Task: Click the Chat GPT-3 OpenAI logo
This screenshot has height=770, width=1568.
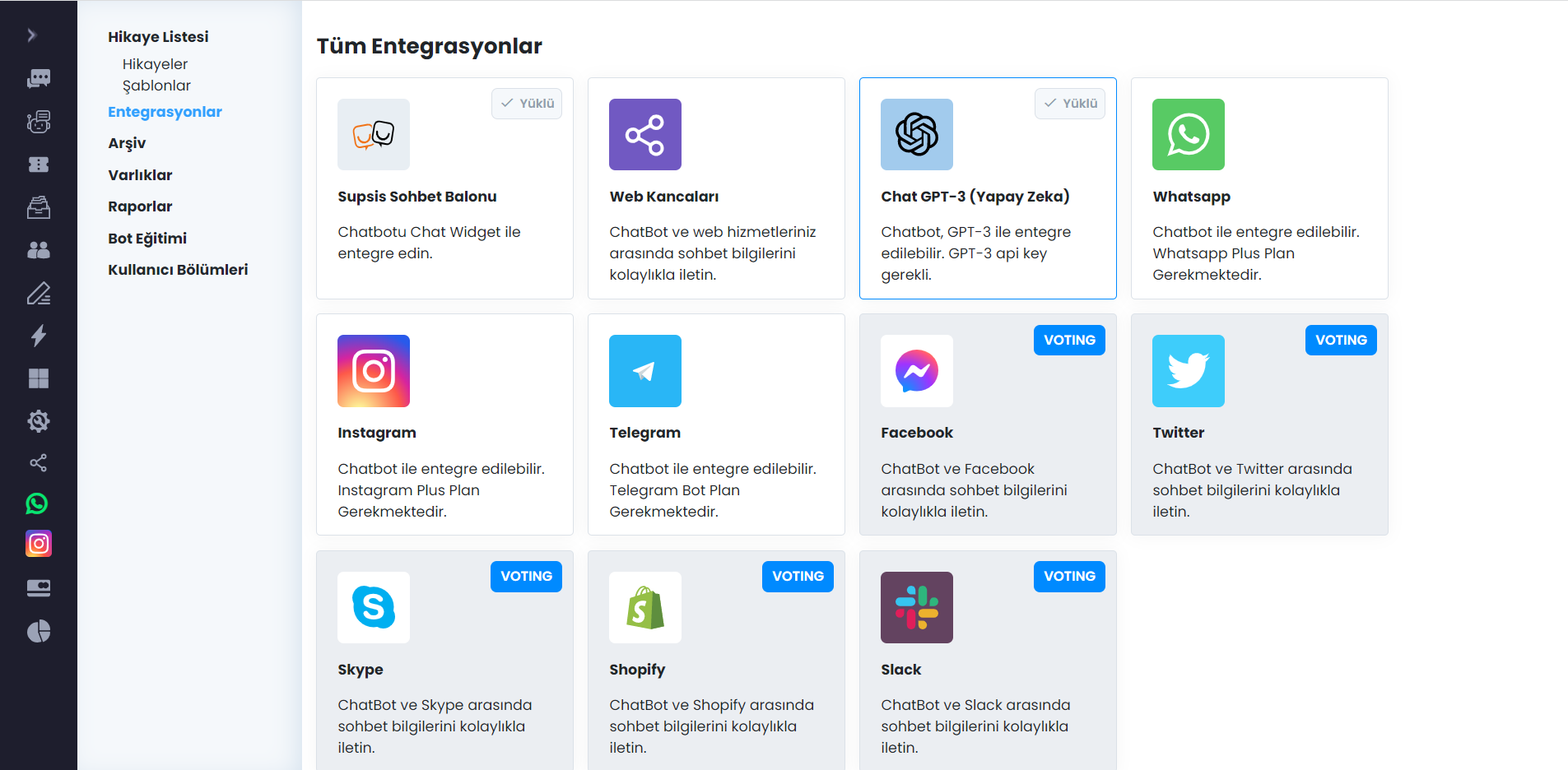Action: [x=917, y=135]
